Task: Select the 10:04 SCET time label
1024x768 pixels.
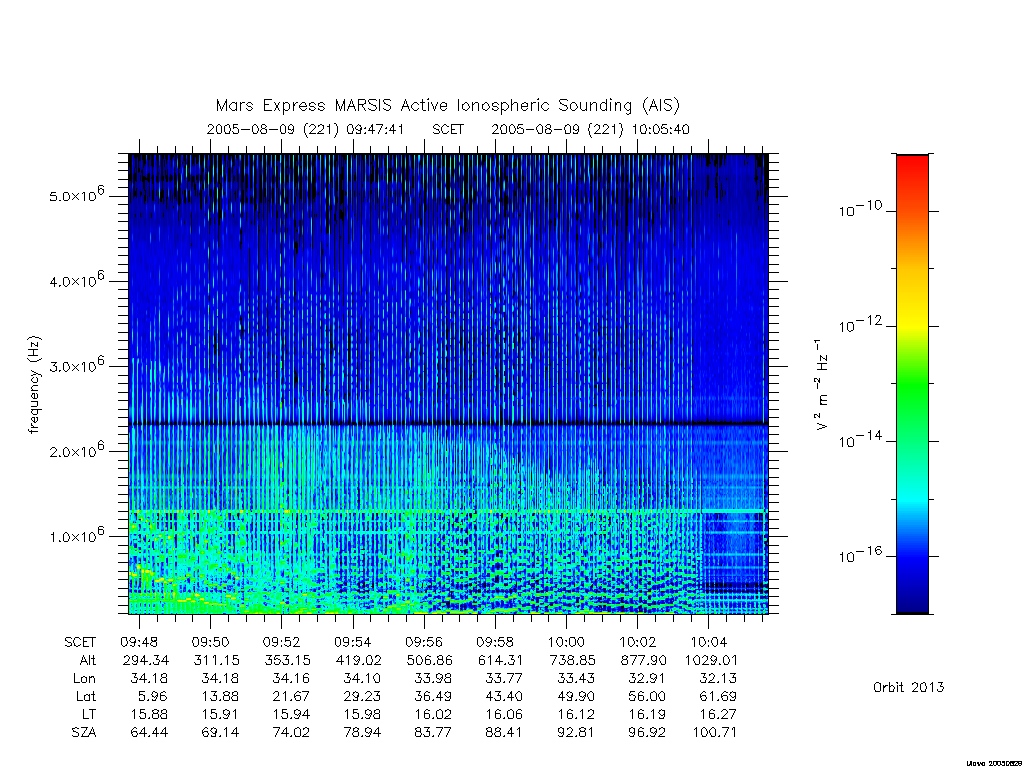Action: click(x=709, y=642)
